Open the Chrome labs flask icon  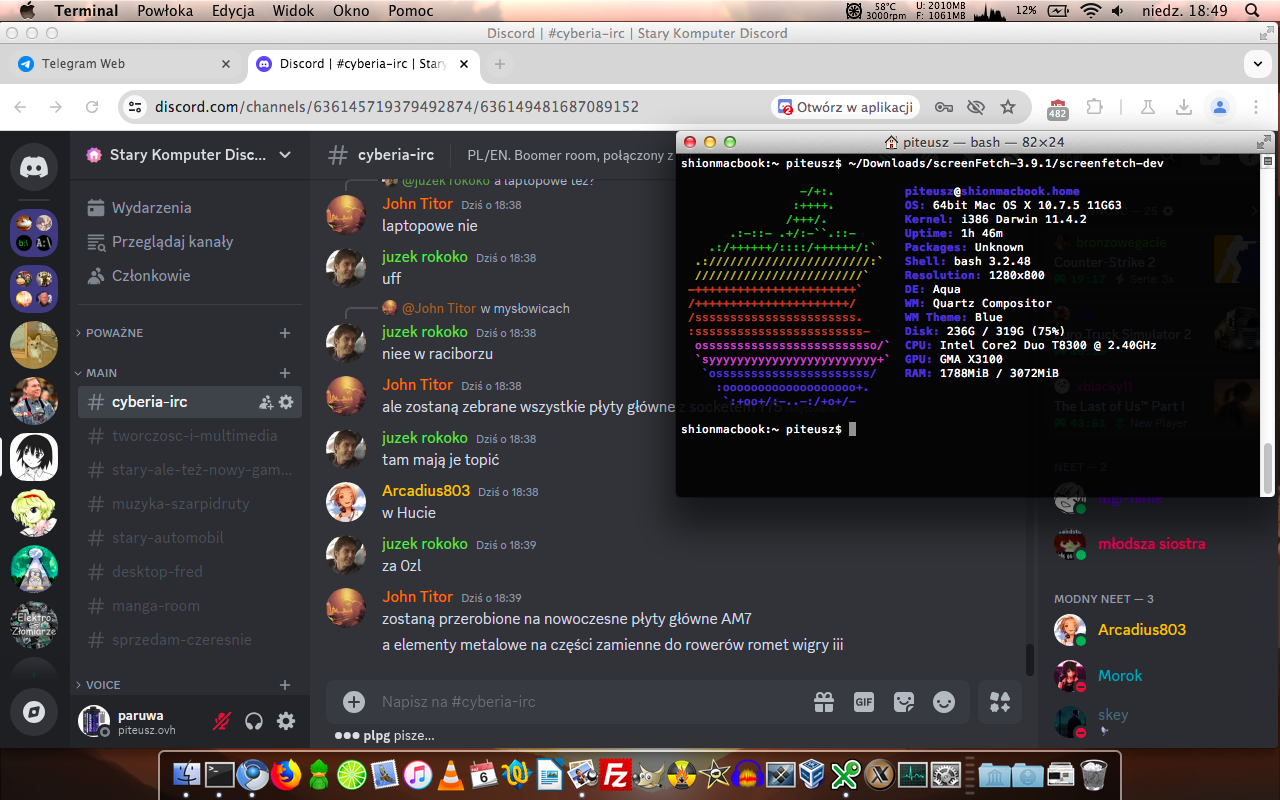1147,107
